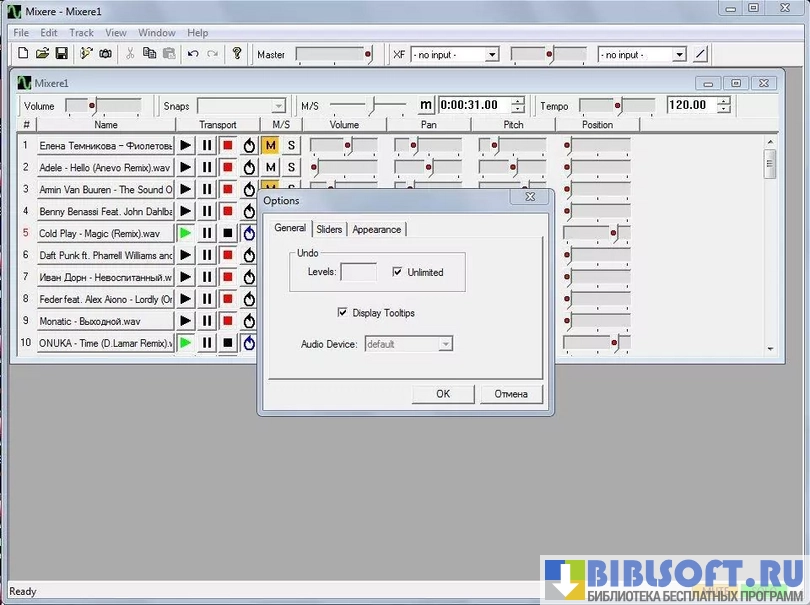This screenshot has height=605, width=810.
Task: Play track 1 by Елена Темникова
Action: (186, 146)
